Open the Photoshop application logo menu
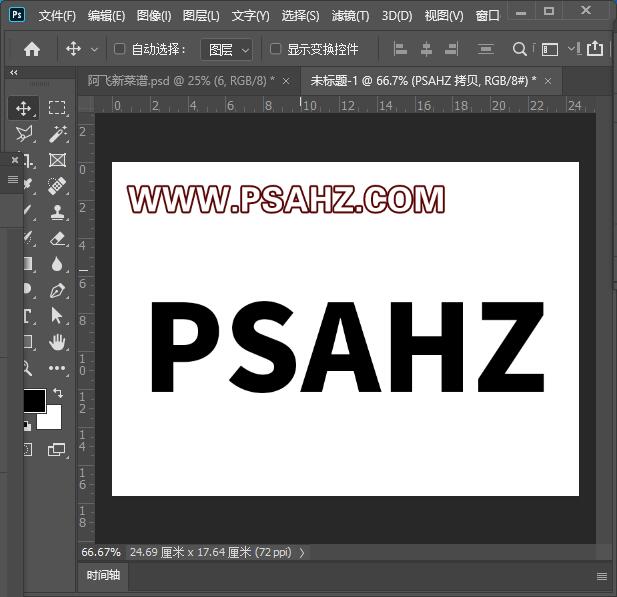This screenshot has height=597, width=617. tap(17, 15)
